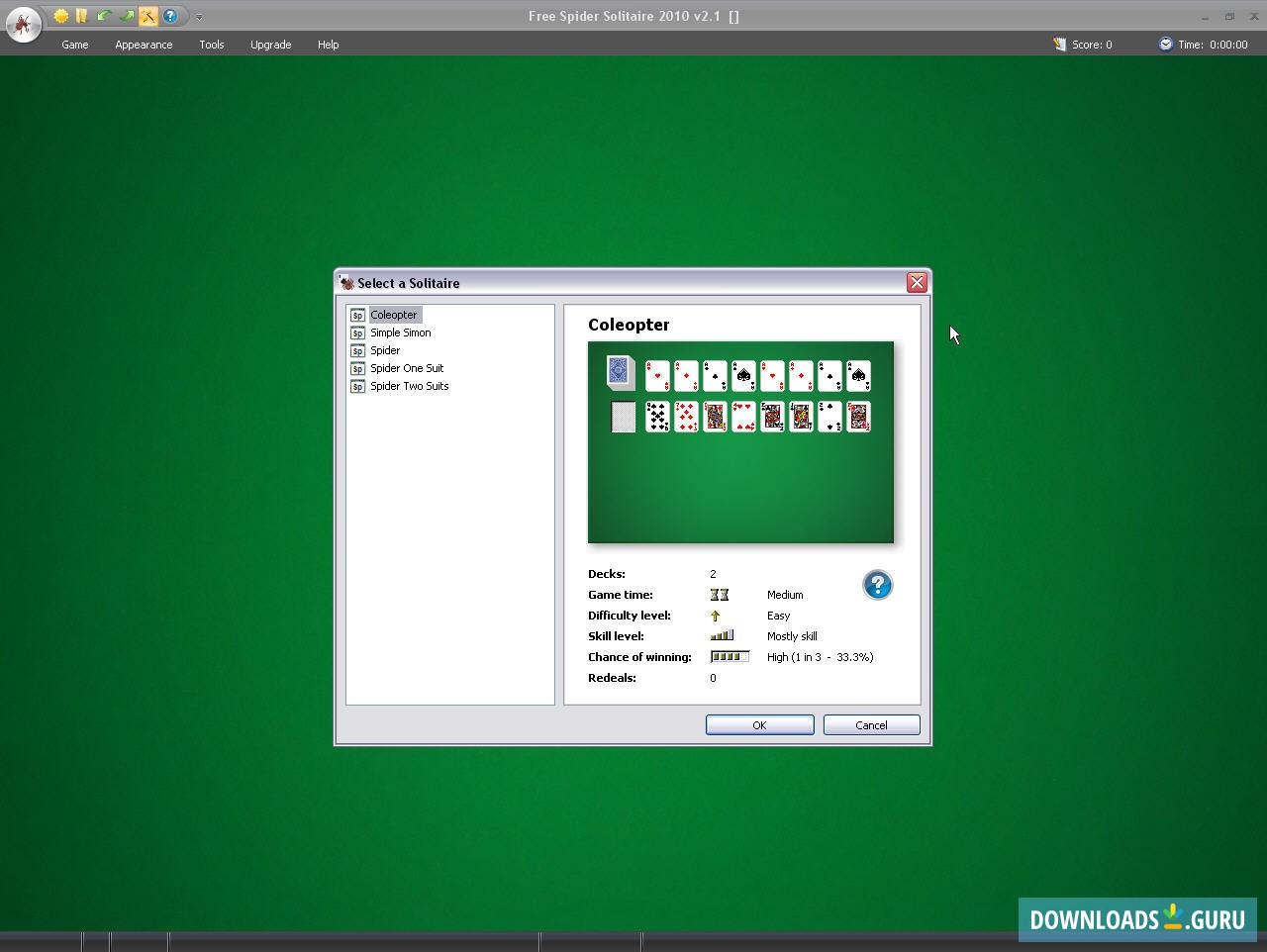Screen dimensions: 1267x952
Task: Select Spider Two Suits from the list
Action: [409, 386]
